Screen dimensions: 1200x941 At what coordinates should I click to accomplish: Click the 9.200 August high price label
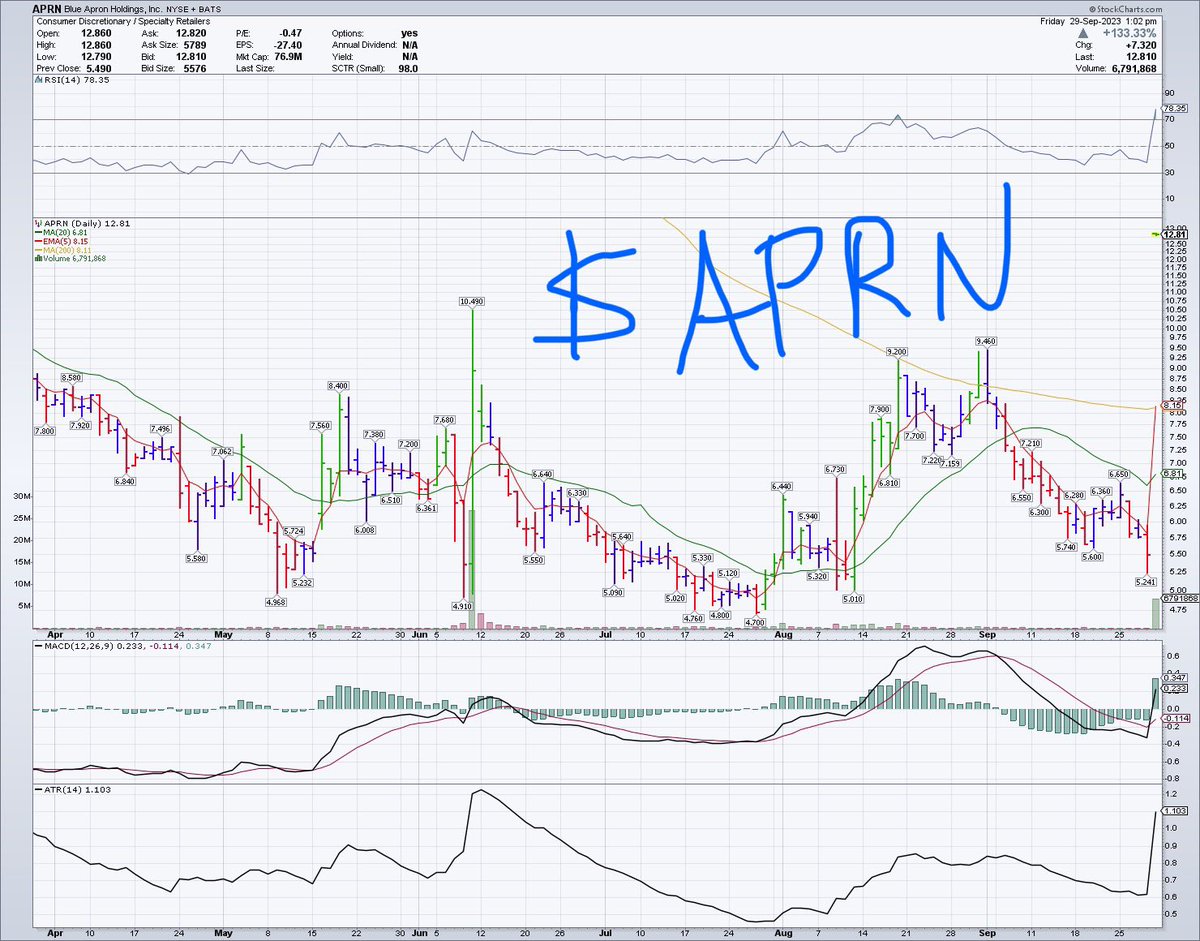click(x=897, y=352)
